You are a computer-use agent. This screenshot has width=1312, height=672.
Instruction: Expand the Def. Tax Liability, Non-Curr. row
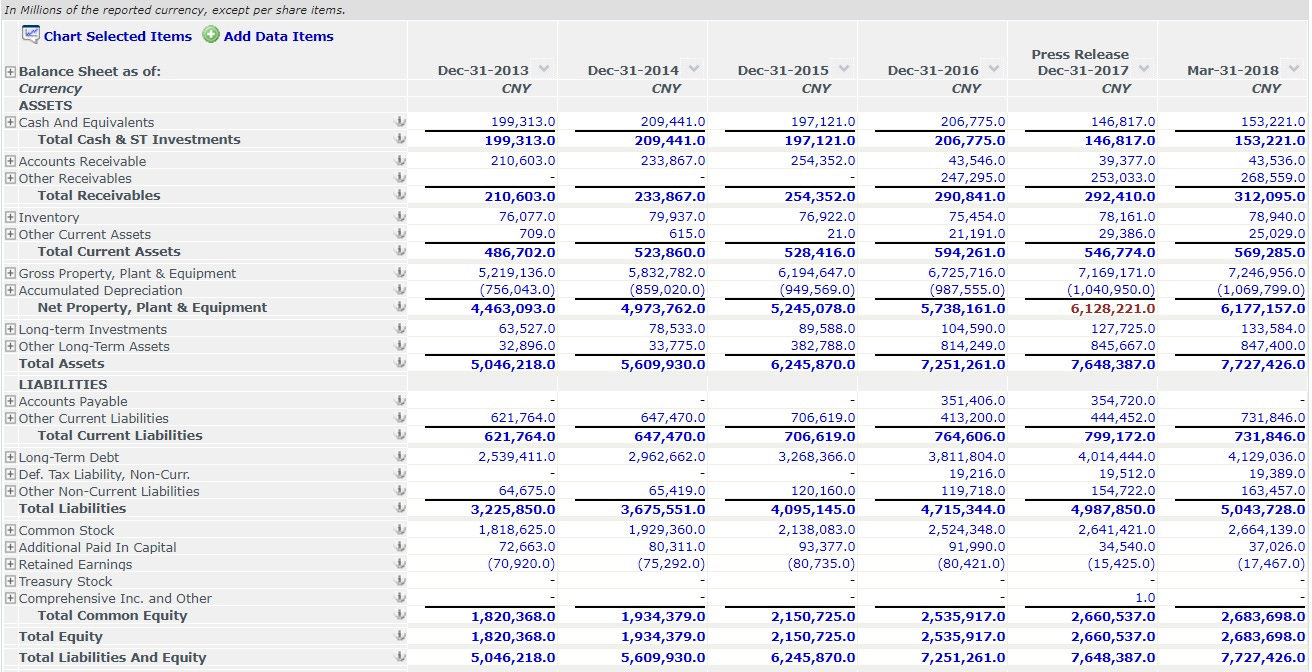tap(11, 474)
